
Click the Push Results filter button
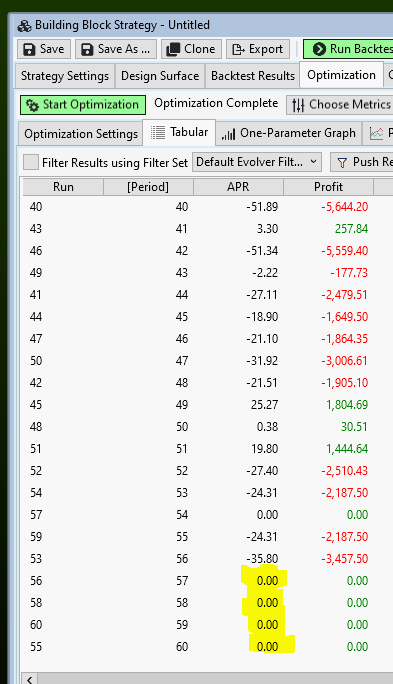(x=362, y=162)
